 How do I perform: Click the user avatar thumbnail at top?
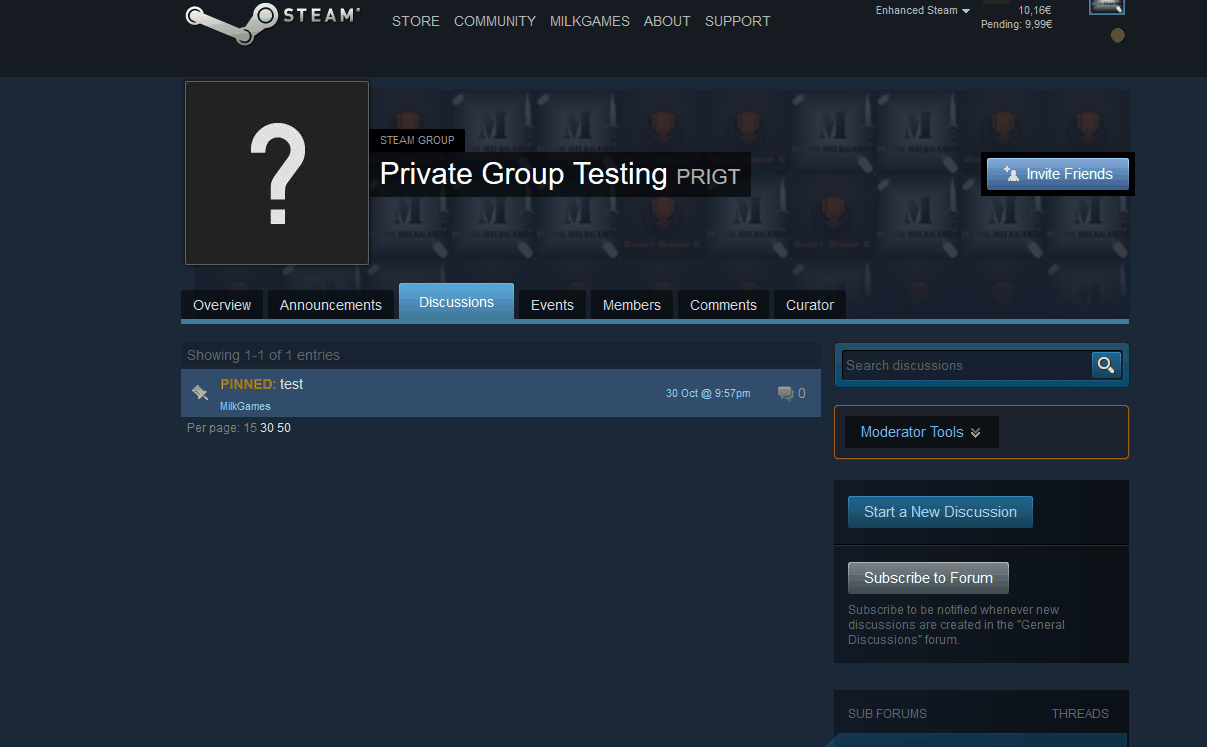(1107, 7)
